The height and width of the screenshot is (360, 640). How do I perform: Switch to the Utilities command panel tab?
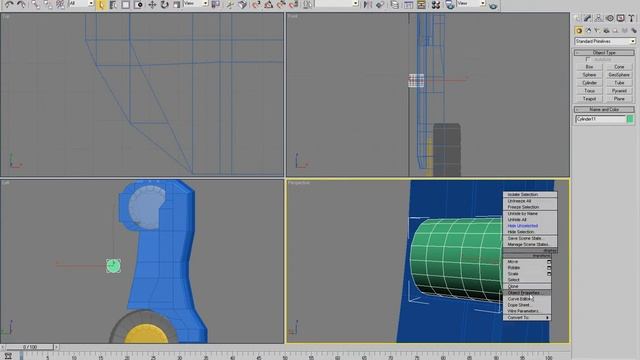631,18
